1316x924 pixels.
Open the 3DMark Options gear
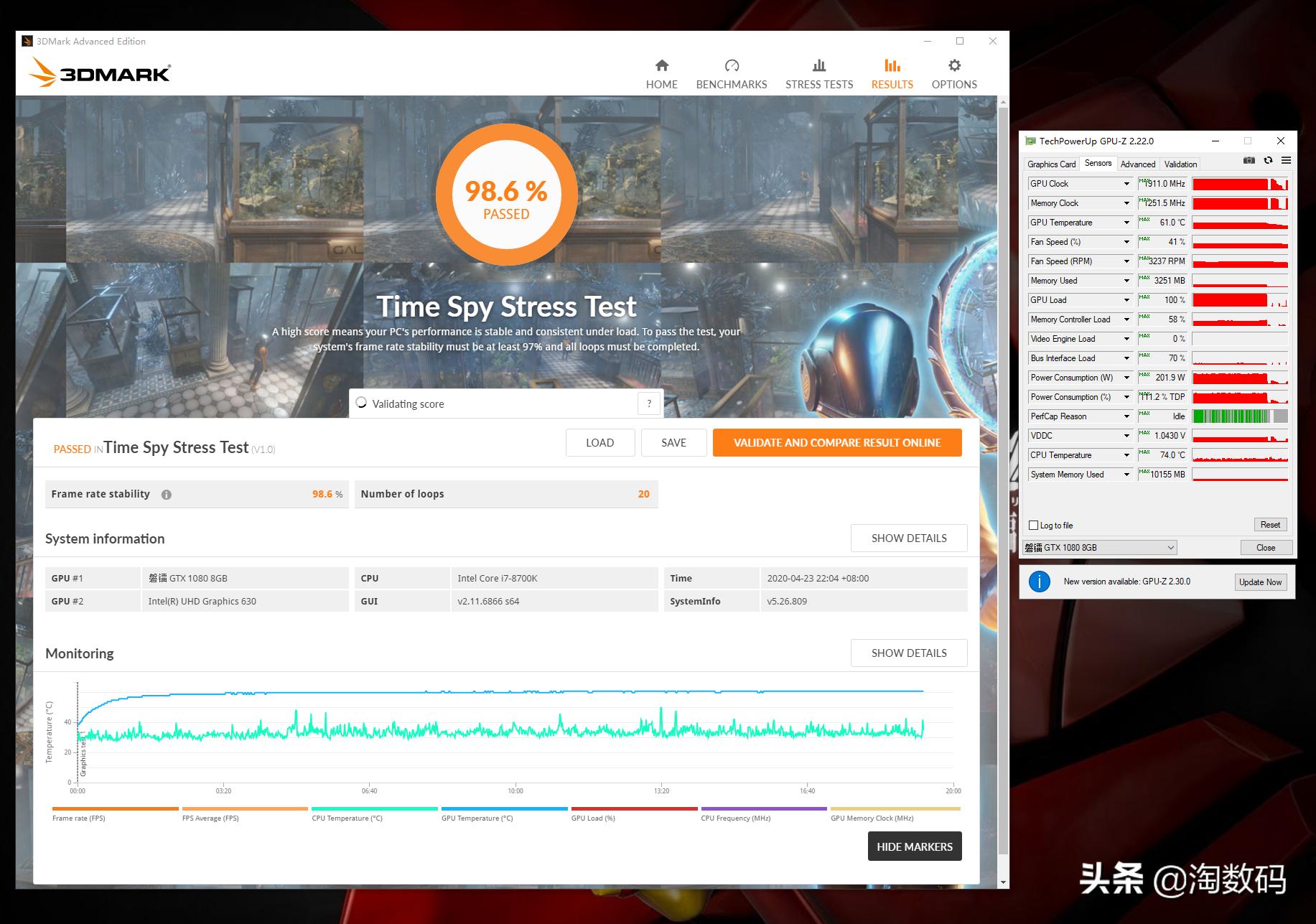[953, 72]
